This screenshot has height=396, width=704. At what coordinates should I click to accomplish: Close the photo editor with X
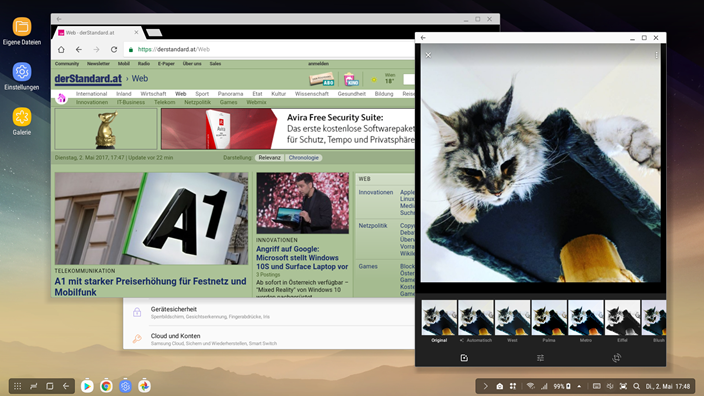[428, 55]
